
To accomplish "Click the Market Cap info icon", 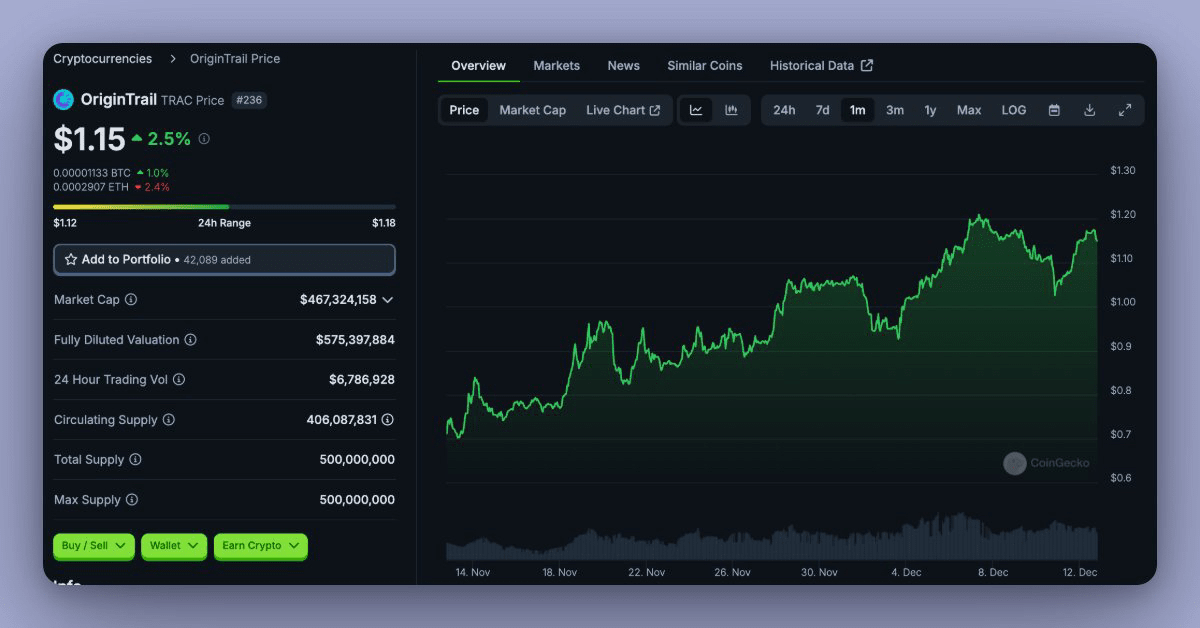I will click(131, 300).
